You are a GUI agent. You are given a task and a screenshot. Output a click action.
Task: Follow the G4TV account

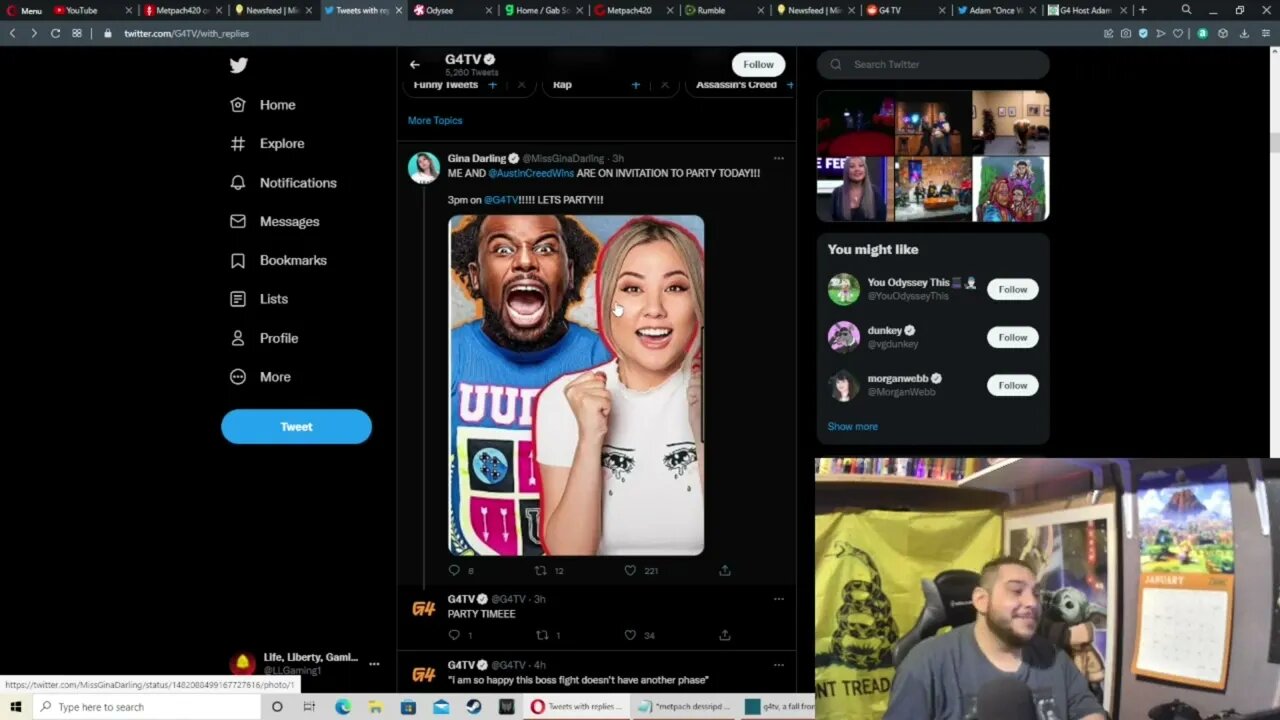tap(758, 65)
